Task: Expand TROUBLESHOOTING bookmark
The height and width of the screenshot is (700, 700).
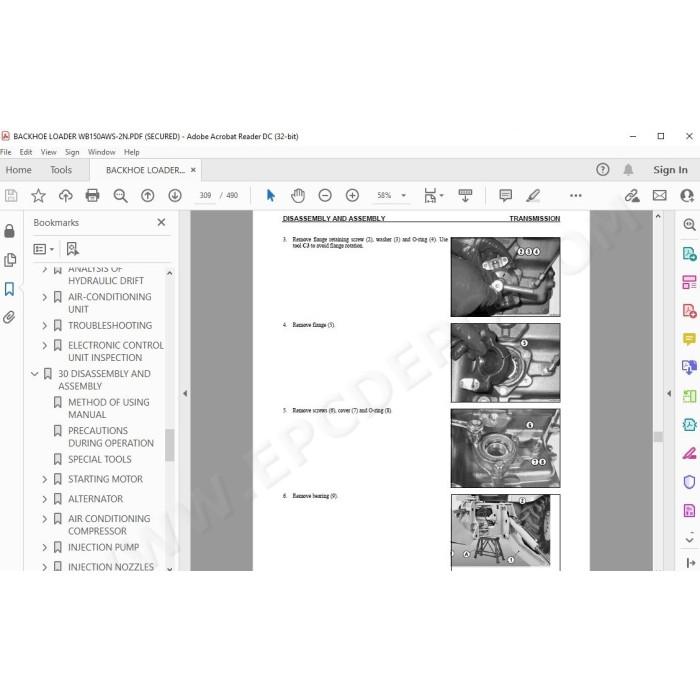Action: 44,326
